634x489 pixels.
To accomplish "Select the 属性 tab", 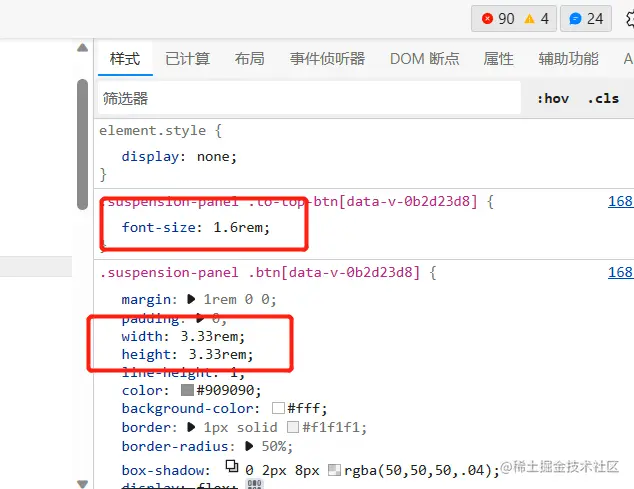I will coord(498,59).
